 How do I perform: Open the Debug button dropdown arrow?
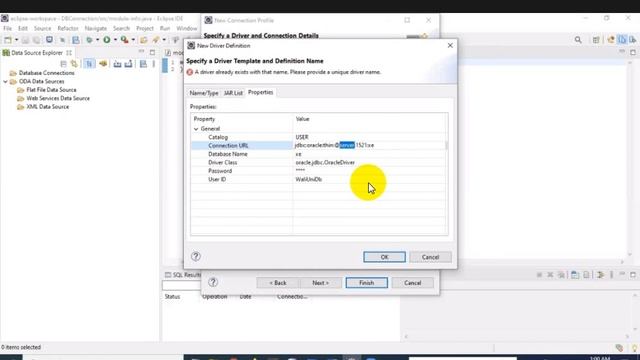[x=98, y=40]
